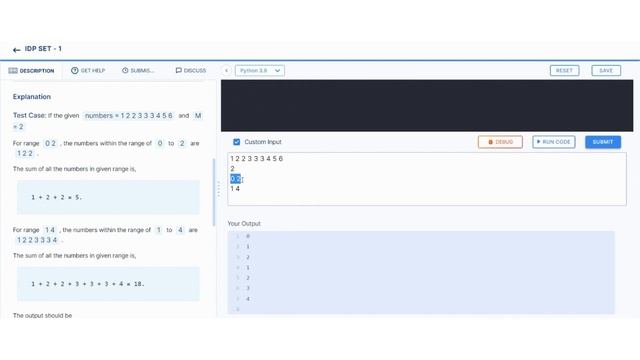
Task: Click the 'numbers = 1 2 2 3 3 3 4 5 6' snippet
Action: pyautogui.click(x=129, y=116)
